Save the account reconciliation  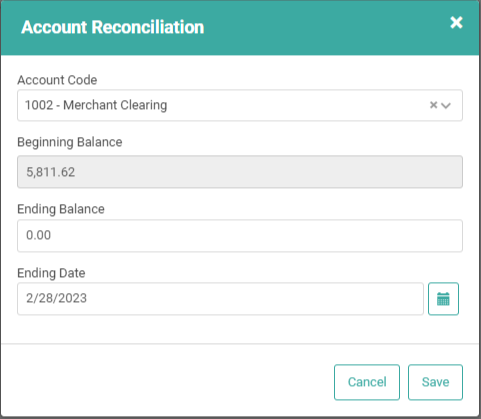pos(435,382)
